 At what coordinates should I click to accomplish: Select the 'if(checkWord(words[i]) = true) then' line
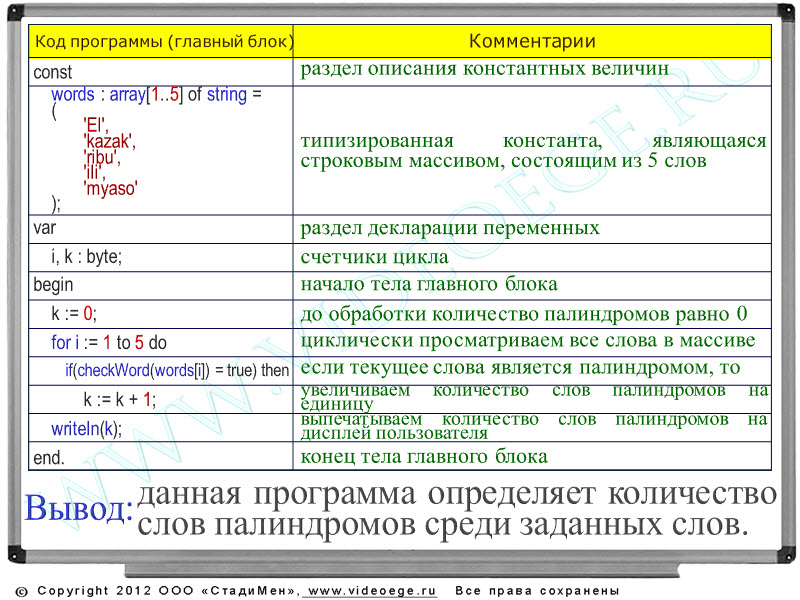pos(177,370)
